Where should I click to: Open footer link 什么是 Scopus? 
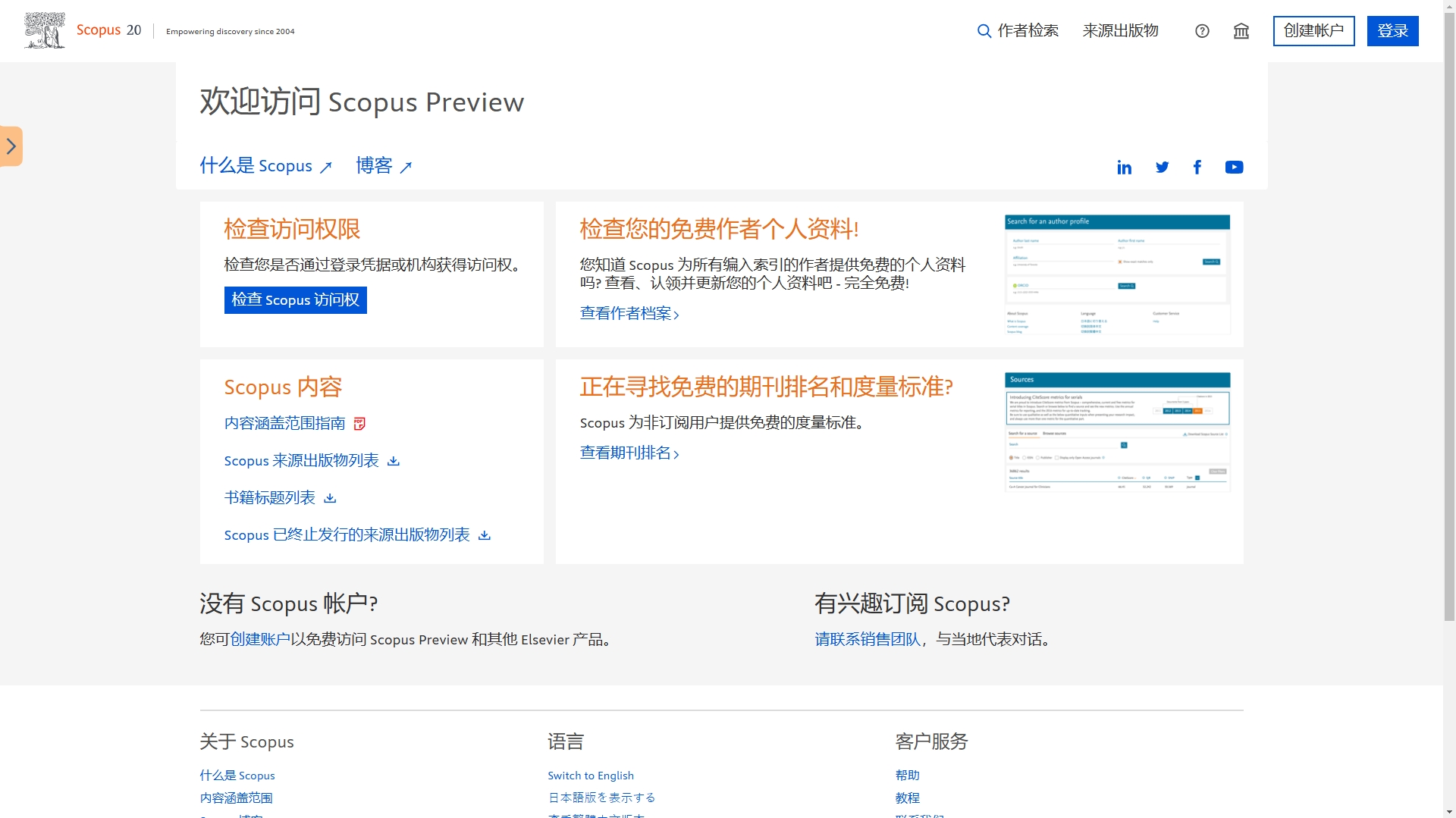[237, 776]
